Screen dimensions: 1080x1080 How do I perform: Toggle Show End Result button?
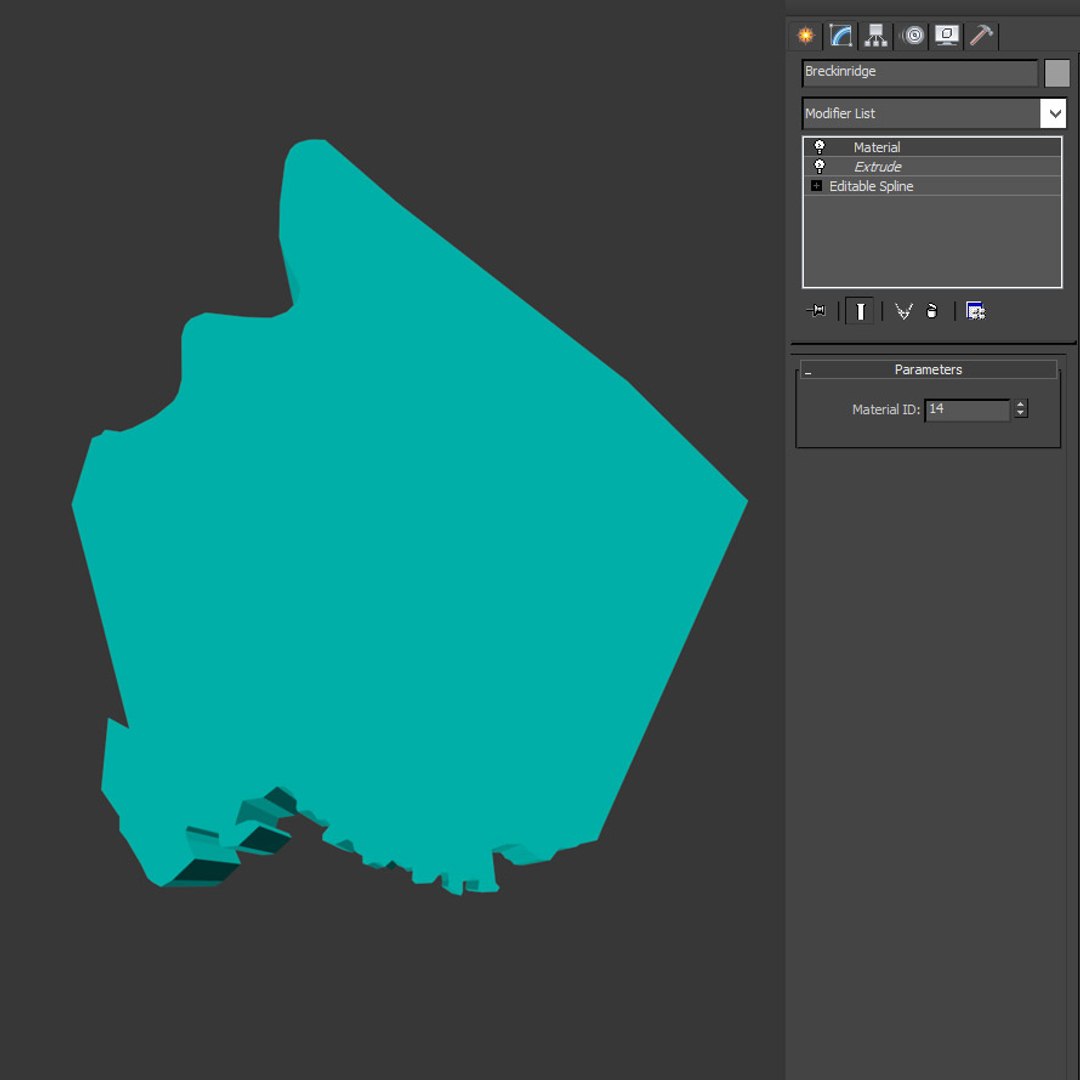(860, 311)
